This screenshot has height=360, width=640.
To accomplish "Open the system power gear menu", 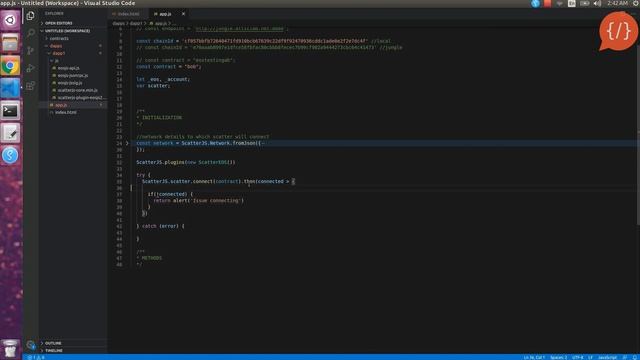I will (636, 3).
